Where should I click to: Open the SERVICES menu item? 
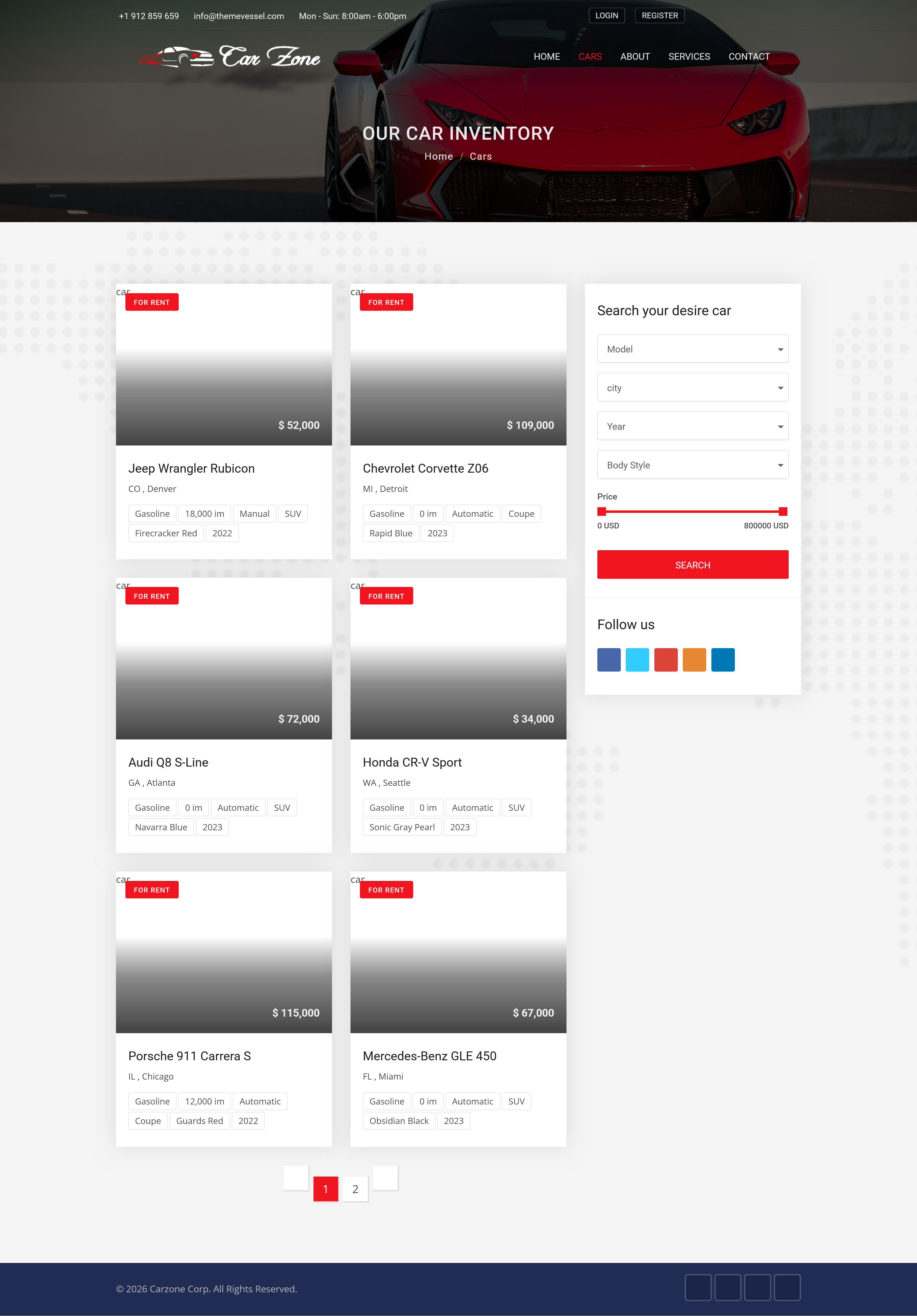pyautogui.click(x=689, y=56)
